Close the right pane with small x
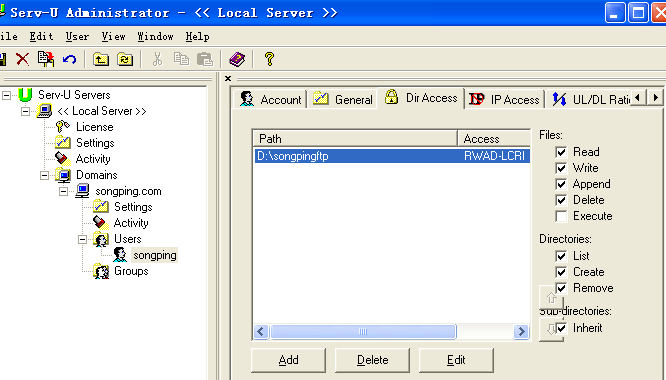666x380 pixels. 228,79
